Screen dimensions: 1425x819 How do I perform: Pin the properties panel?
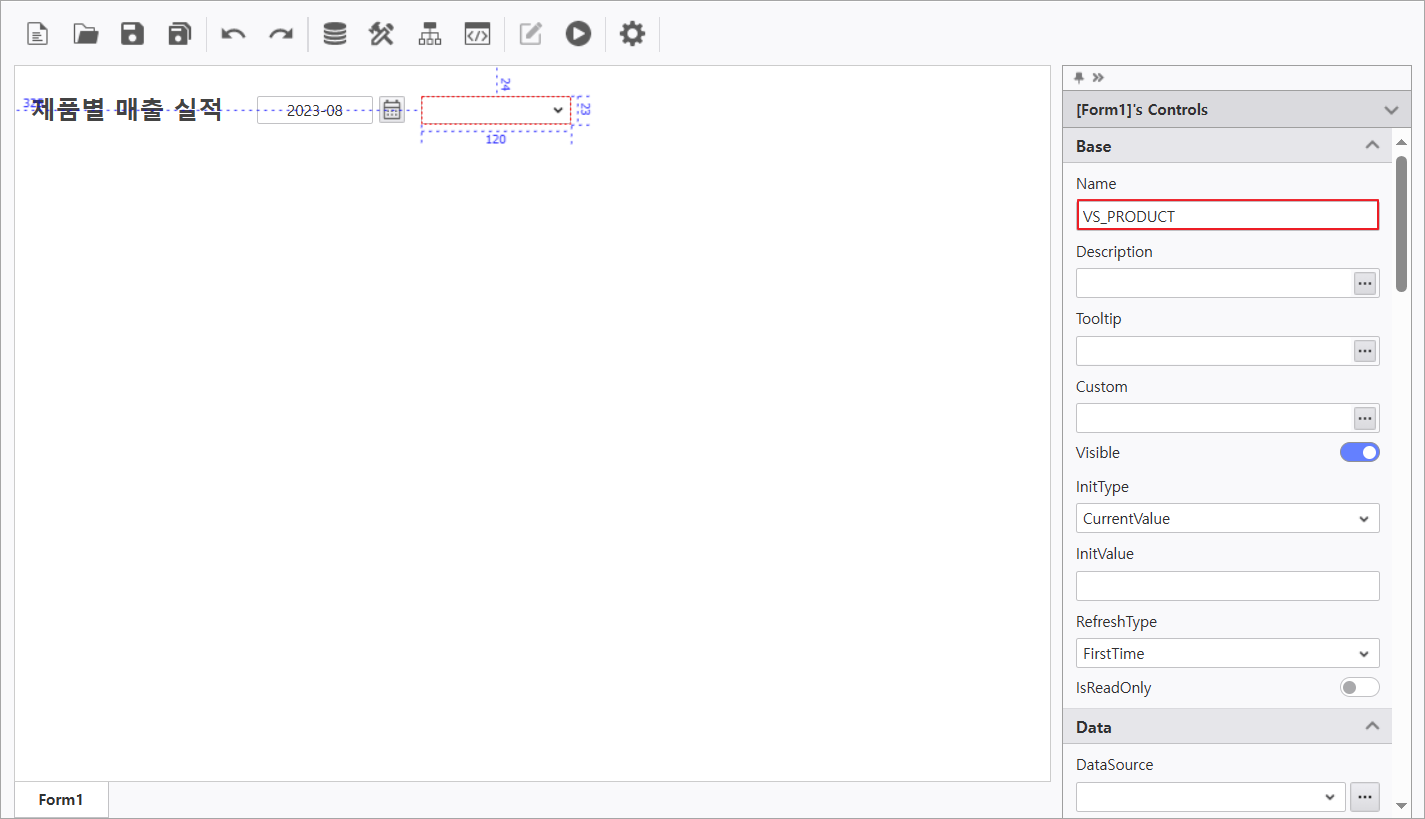click(x=1079, y=77)
